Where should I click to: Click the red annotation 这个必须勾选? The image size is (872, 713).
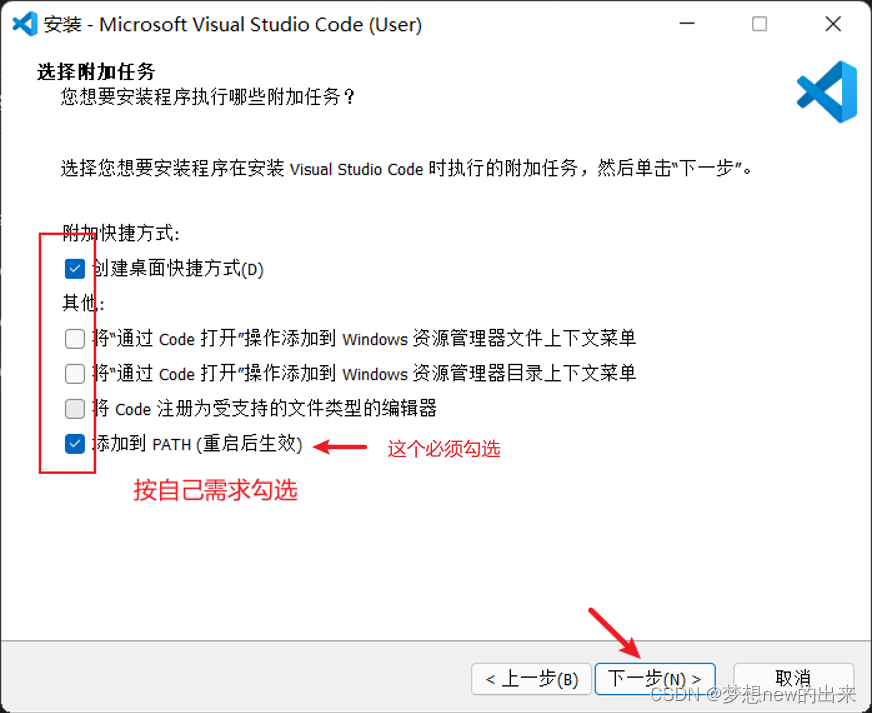(447, 449)
